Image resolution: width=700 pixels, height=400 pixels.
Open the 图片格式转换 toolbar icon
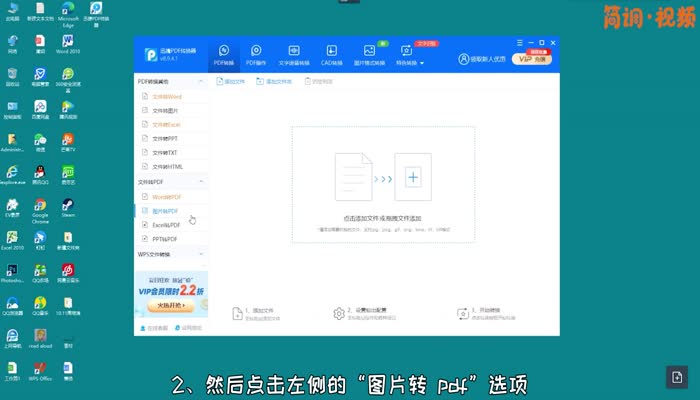370,54
